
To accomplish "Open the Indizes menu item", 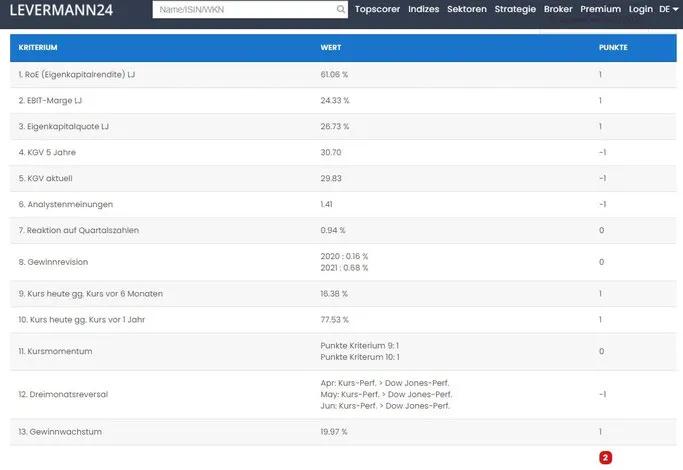I will coord(423,9).
